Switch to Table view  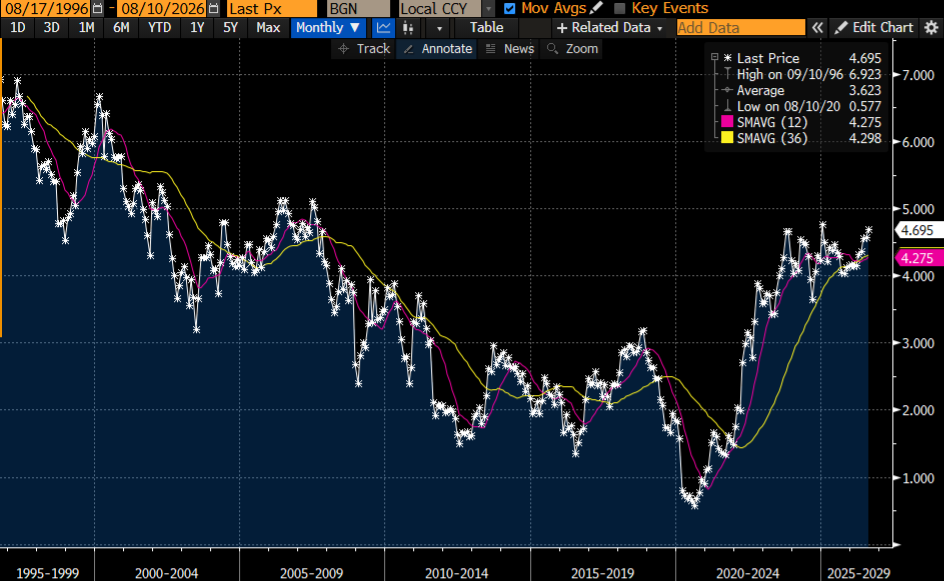486,28
